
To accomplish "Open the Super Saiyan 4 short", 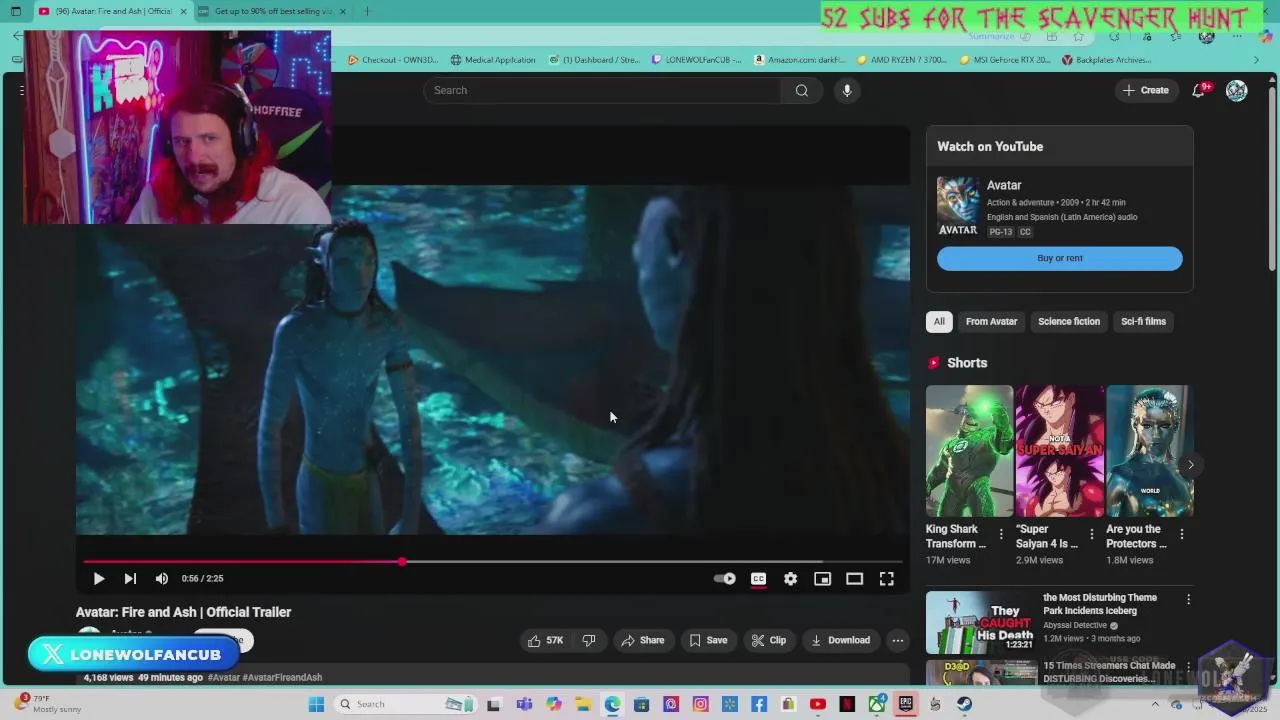I will 1060,451.
